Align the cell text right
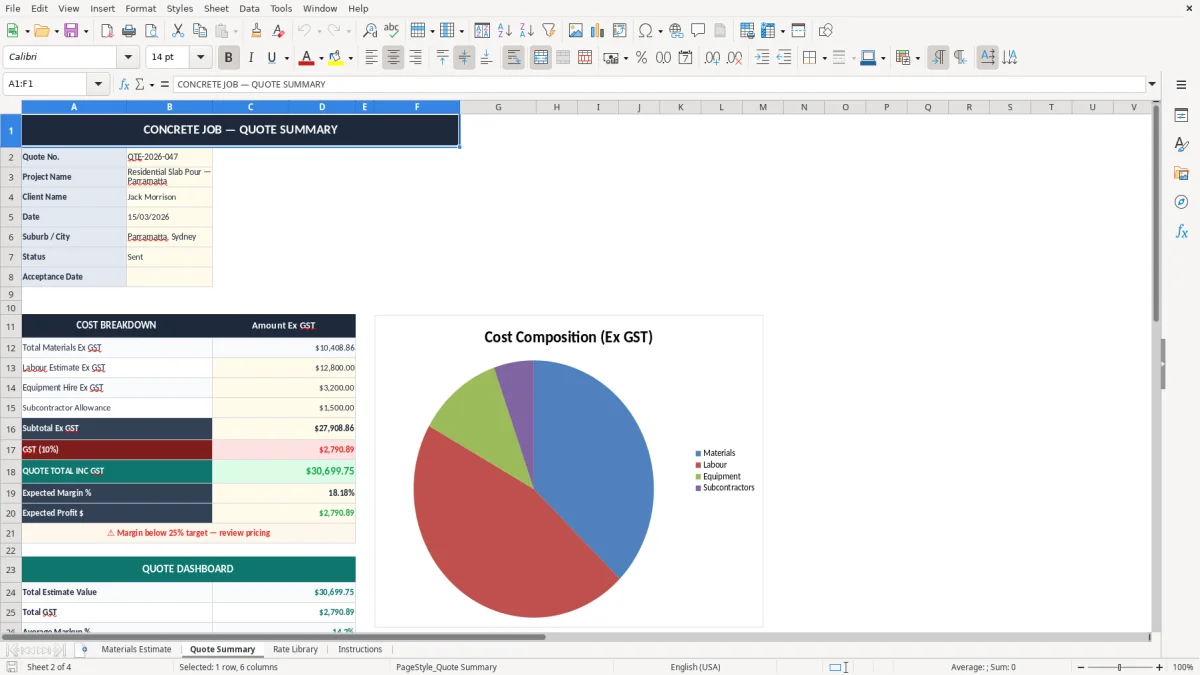This screenshot has height=675, width=1200. (415, 58)
